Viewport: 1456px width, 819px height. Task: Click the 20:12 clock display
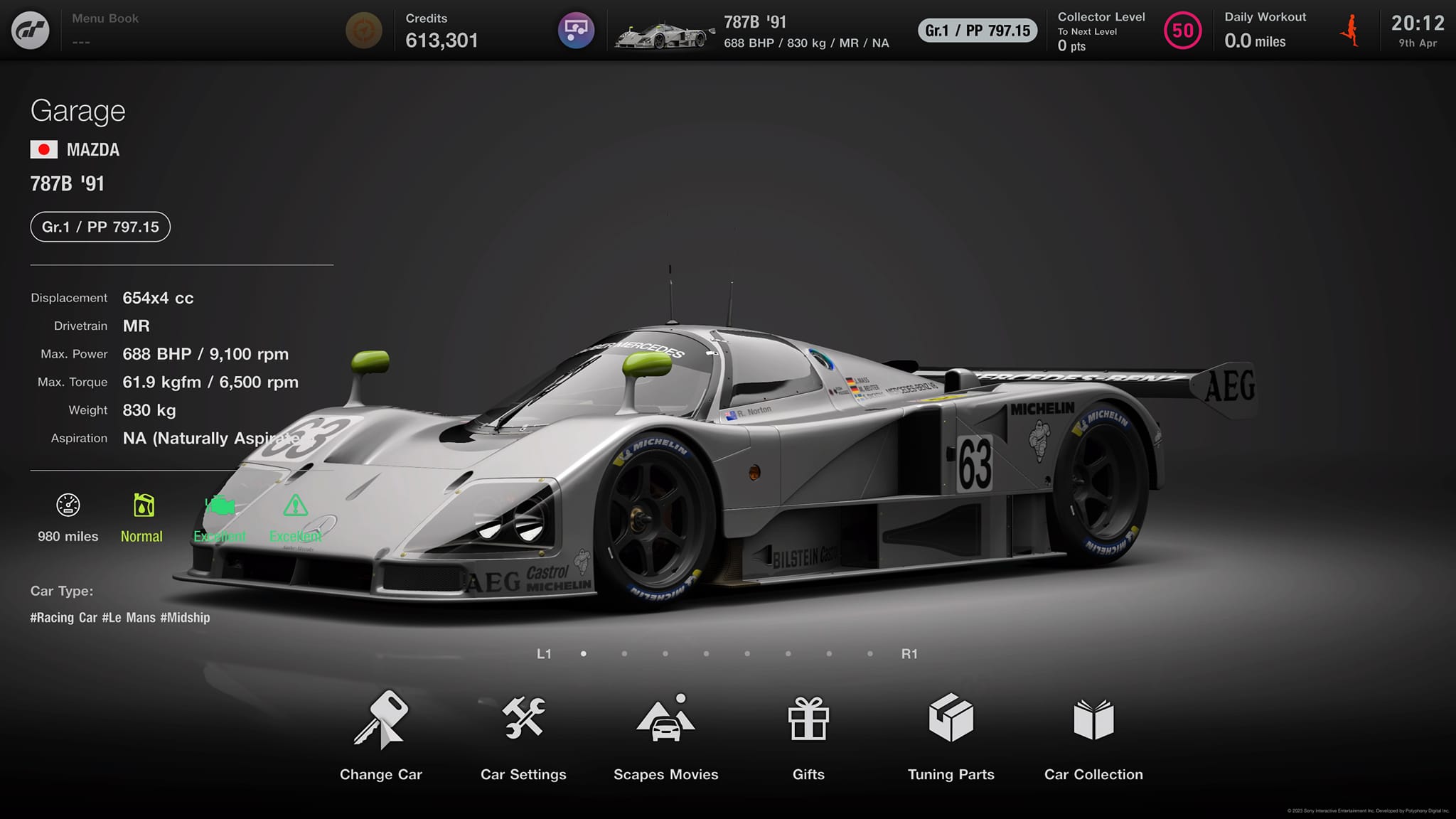click(1418, 23)
